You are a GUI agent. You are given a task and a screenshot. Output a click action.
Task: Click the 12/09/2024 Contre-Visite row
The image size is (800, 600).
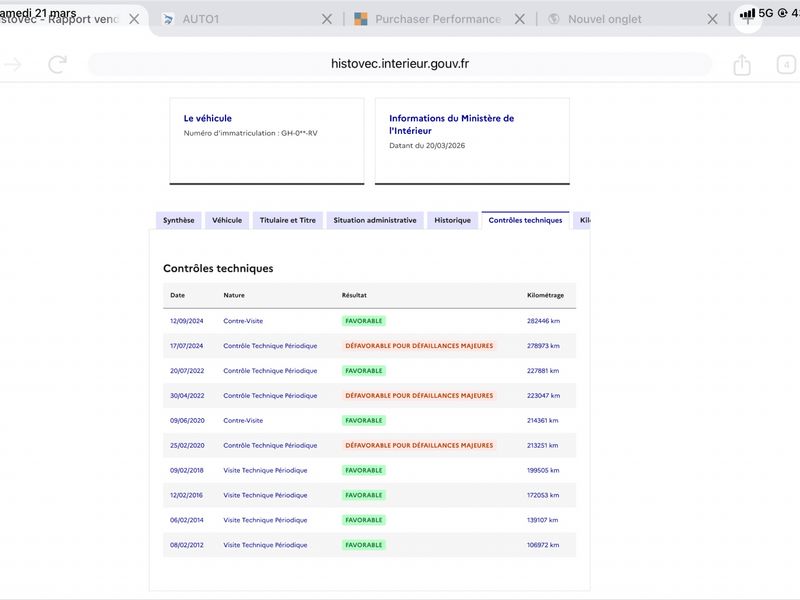point(243,321)
